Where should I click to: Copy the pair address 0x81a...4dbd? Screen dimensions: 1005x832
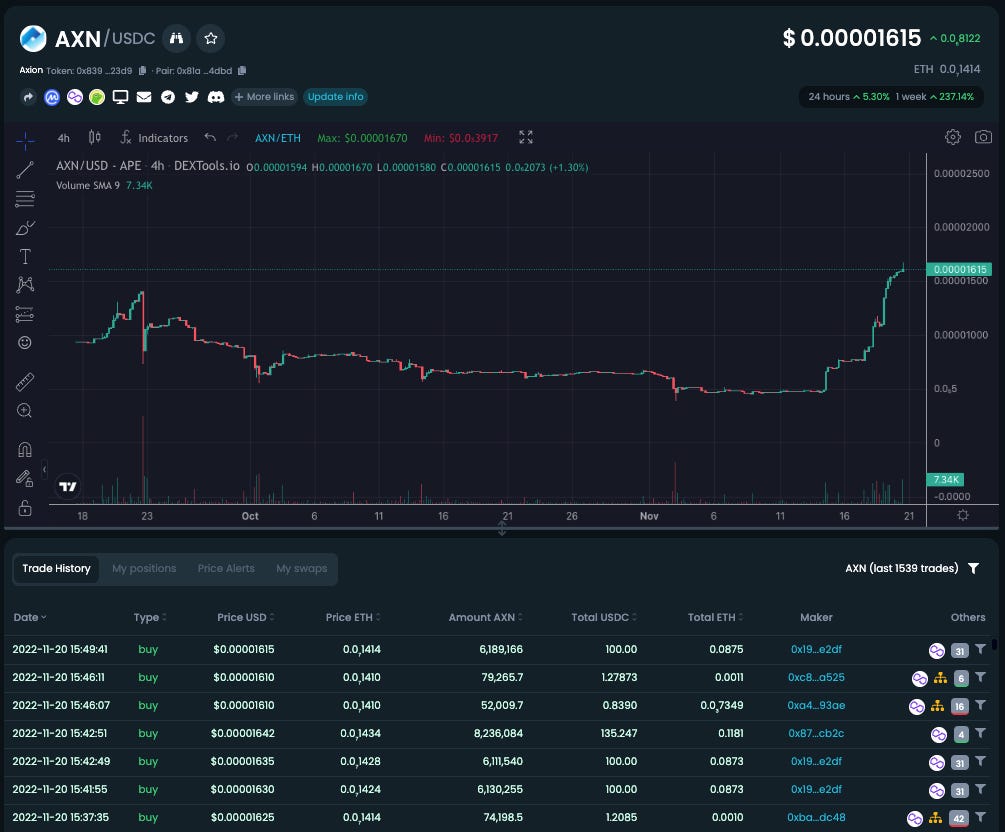coord(242,71)
